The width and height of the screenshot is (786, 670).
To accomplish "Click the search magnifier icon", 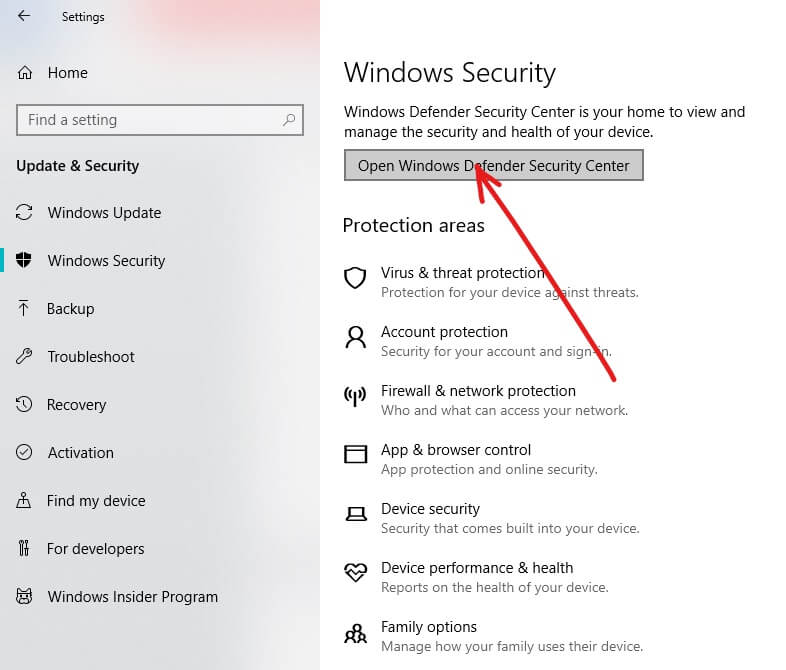I will (289, 120).
